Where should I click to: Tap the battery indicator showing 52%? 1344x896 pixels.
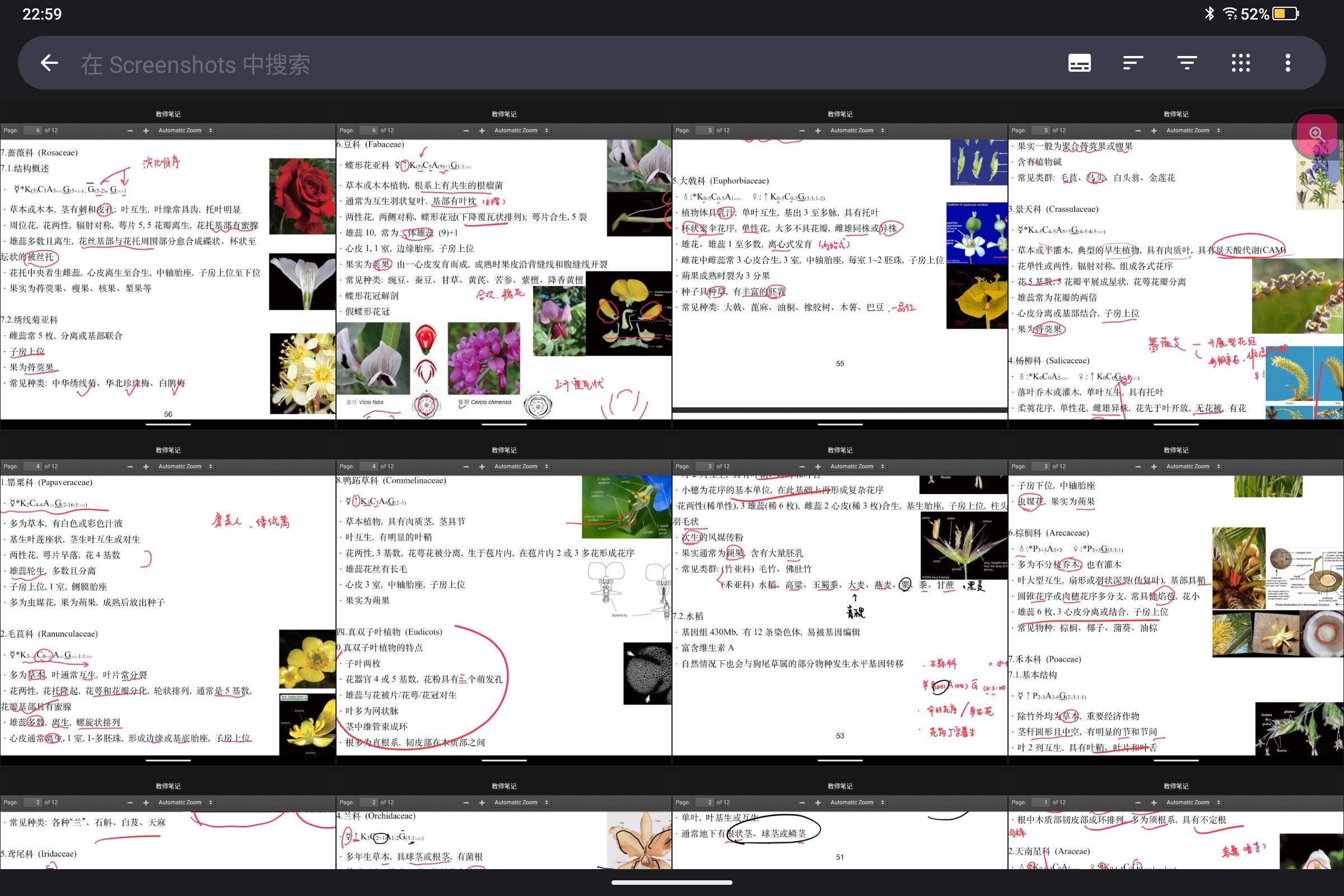pyautogui.click(x=1270, y=13)
